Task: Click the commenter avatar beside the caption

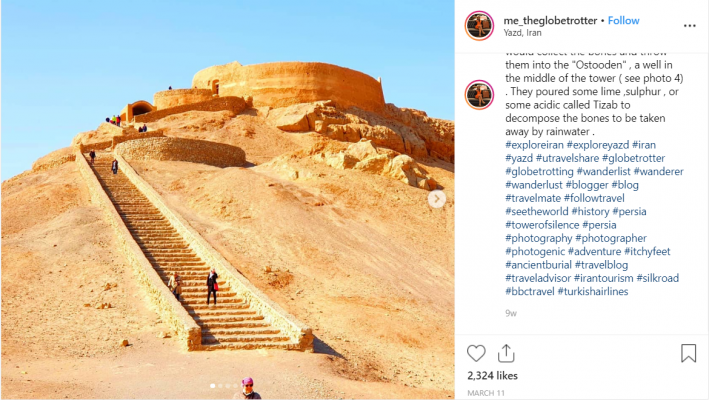Action: (479, 95)
